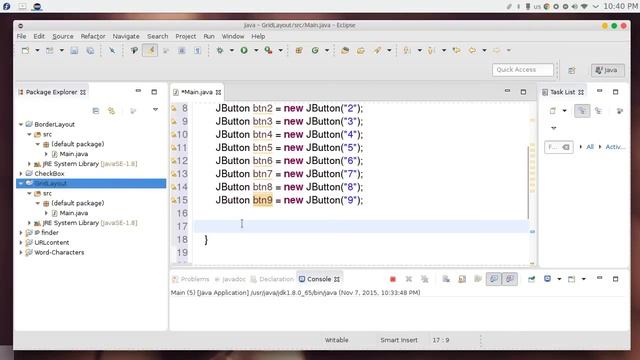
Task: Toggle Show Console on Standard Out
Action: pyautogui.click(x=494, y=279)
